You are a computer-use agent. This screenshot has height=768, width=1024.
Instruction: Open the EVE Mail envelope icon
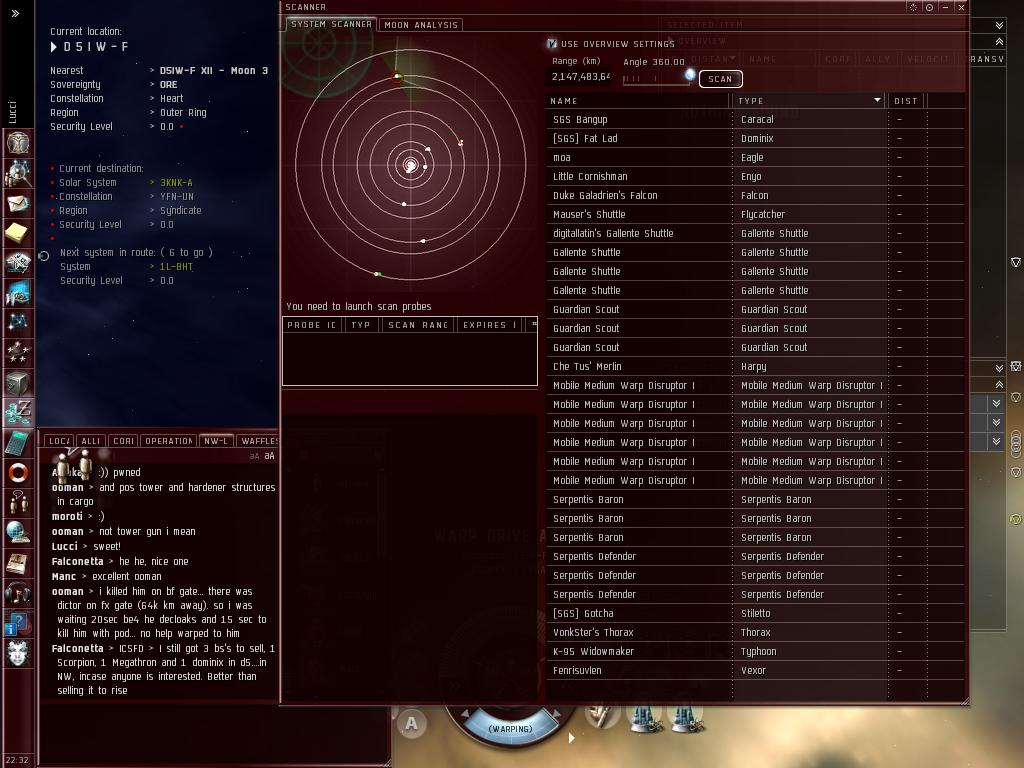(x=18, y=203)
